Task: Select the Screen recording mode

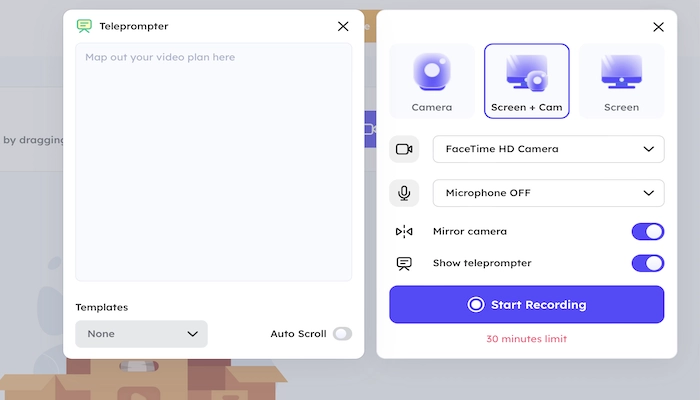Action: tap(621, 81)
